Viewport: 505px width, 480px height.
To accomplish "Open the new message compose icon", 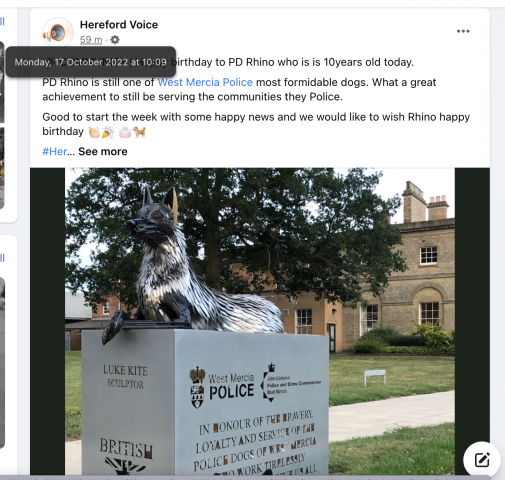I will click(482, 460).
